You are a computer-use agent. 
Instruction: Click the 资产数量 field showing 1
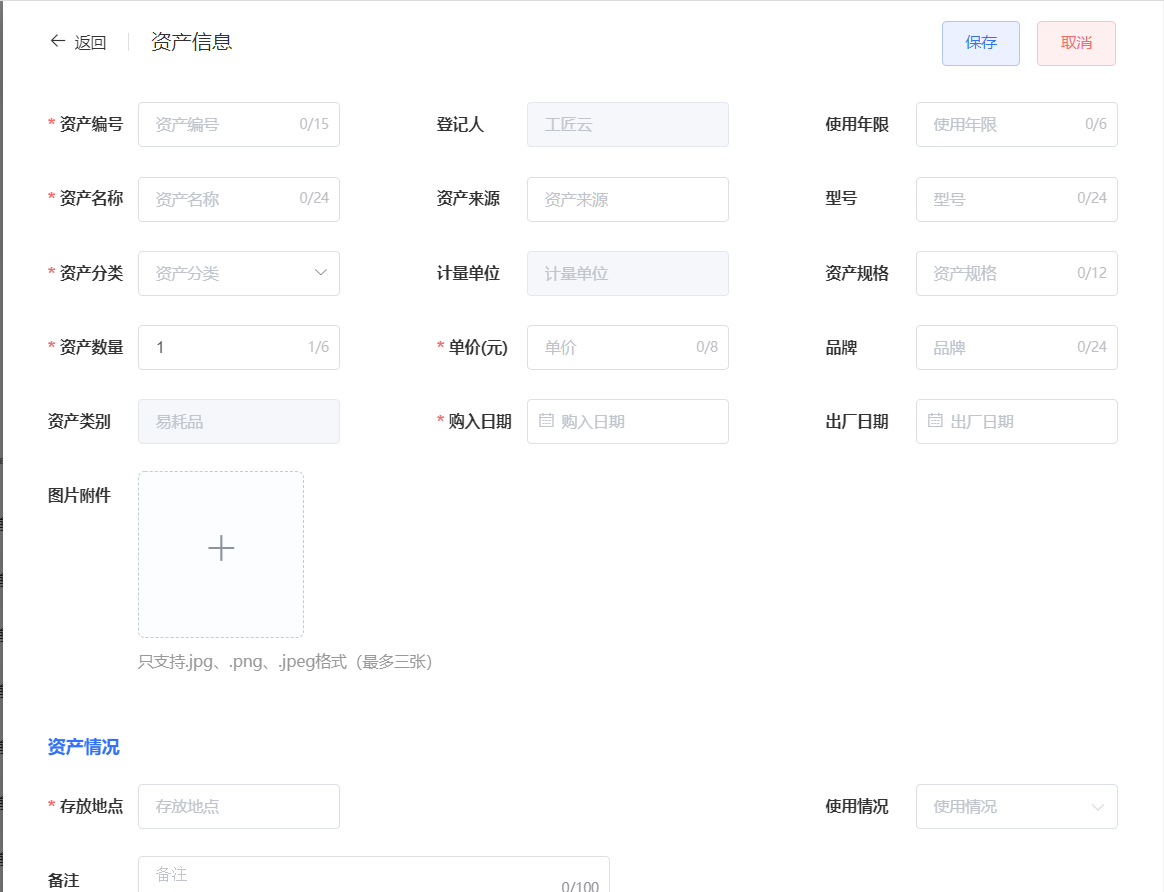point(238,347)
